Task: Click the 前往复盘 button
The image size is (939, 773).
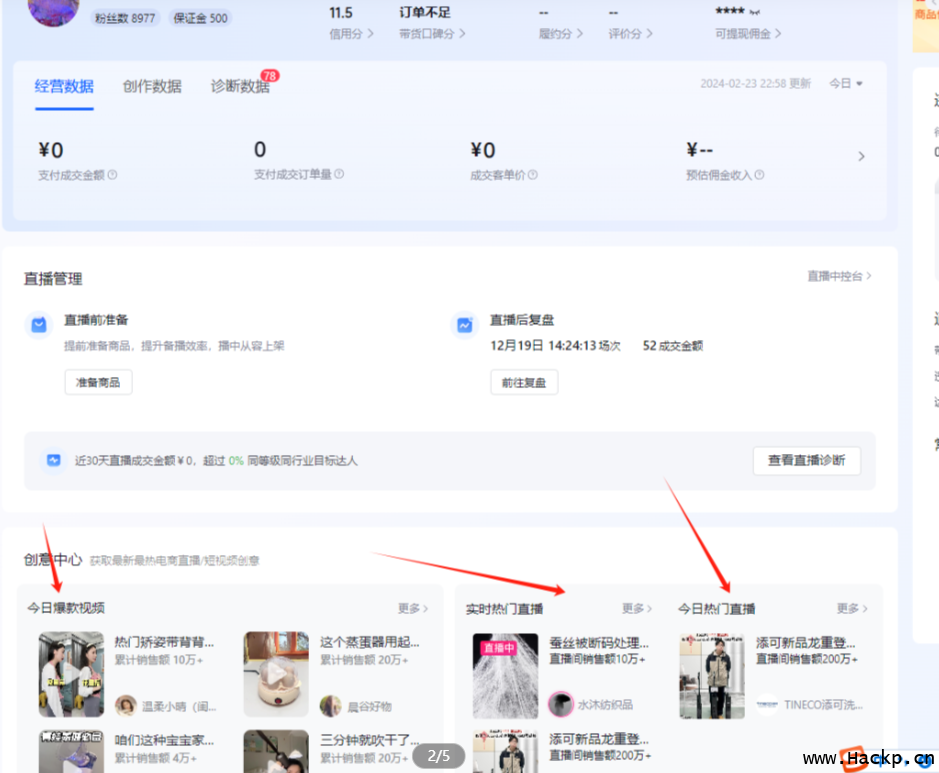Action: (524, 382)
